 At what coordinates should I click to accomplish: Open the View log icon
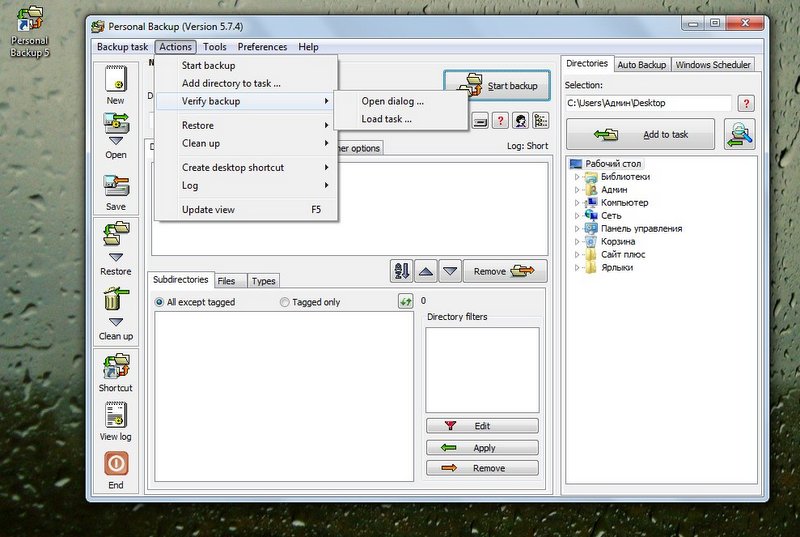pos(116,415)
